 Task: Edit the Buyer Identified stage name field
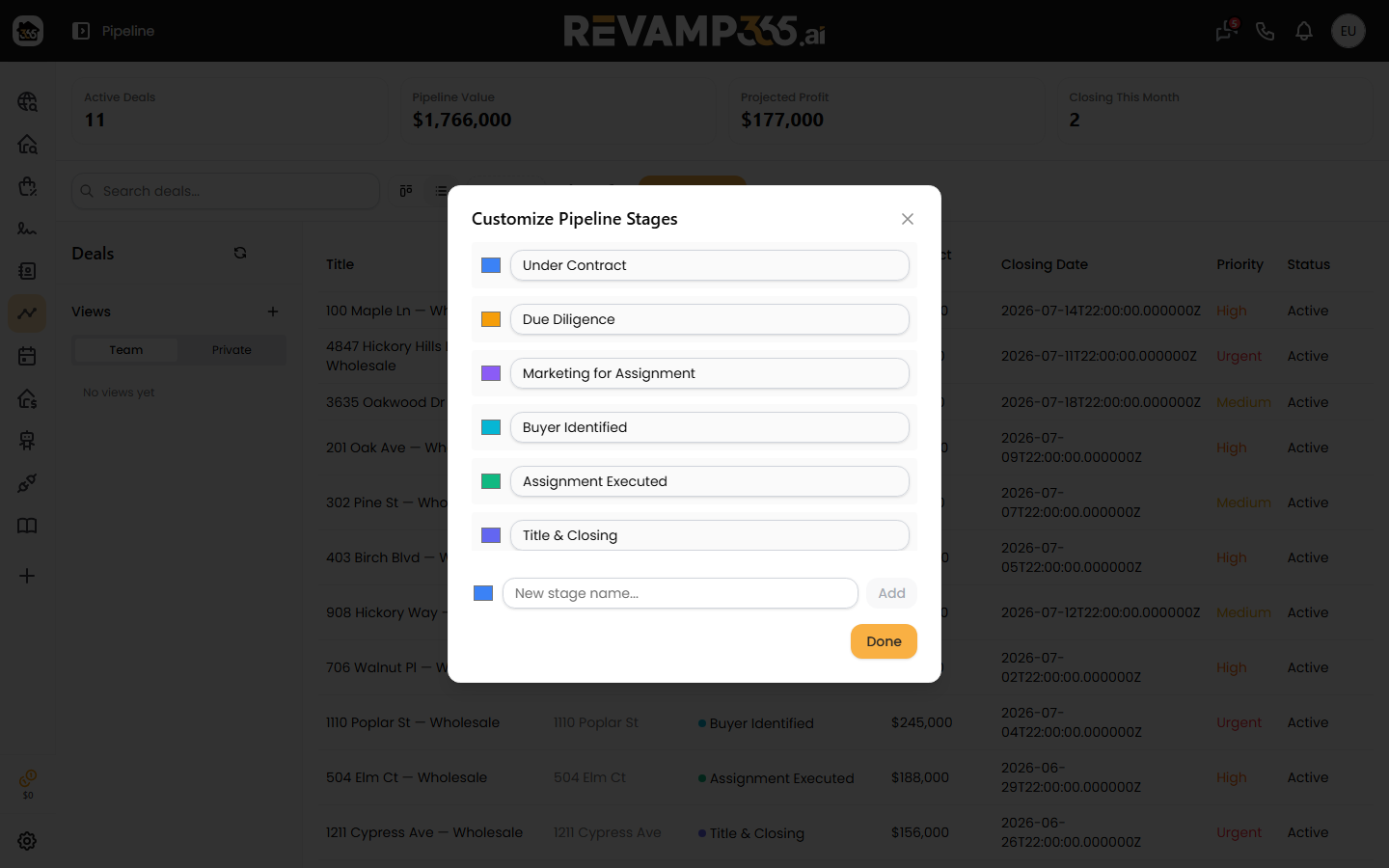coord(710,427)
